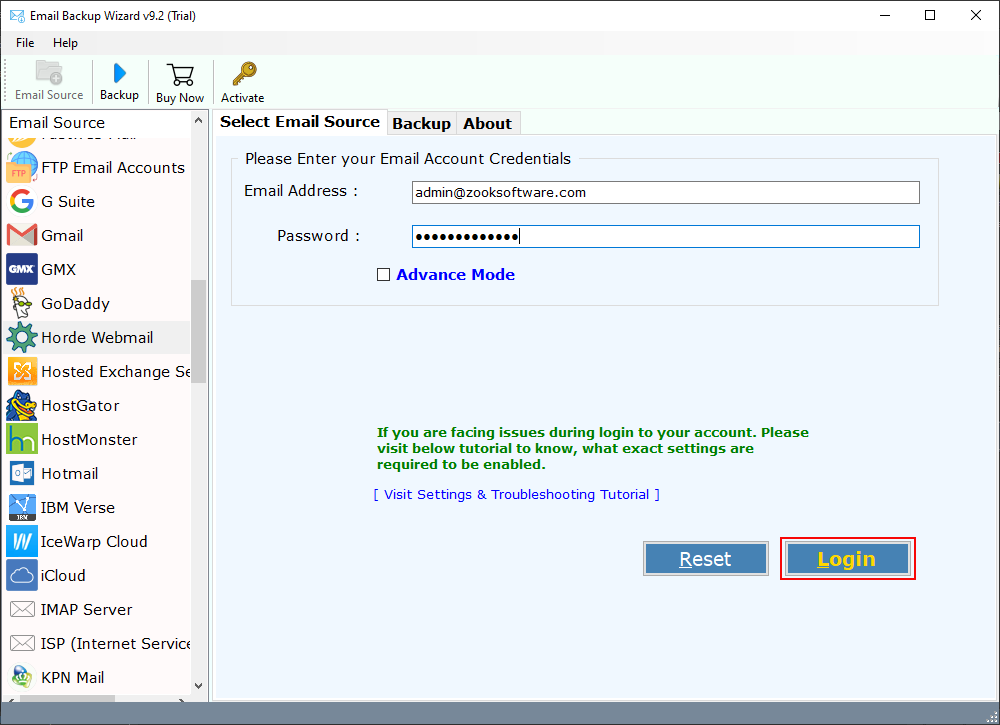Viewport: 1000px width, 725px height.
Task: Select the IceWarp Cloud icon
Action: point(22,541)
